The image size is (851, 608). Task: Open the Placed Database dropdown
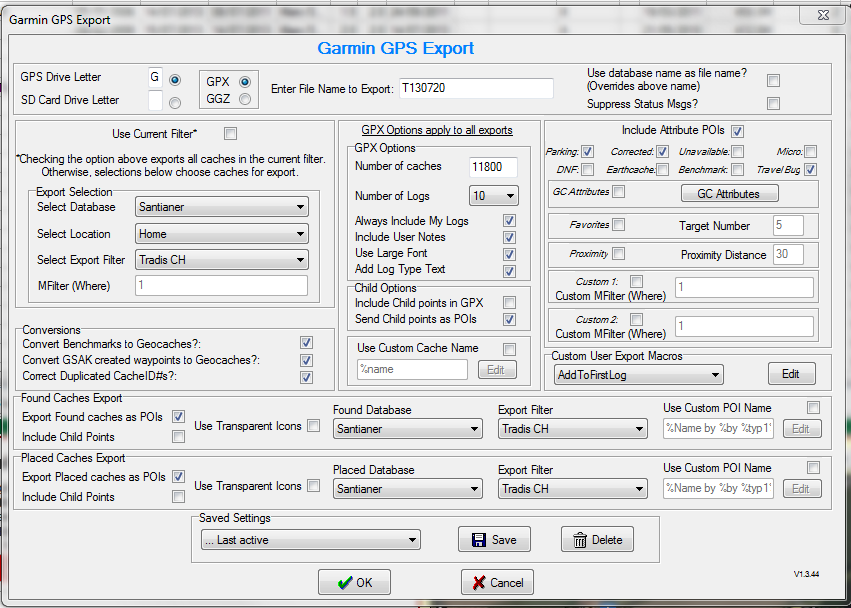pyautogui.click(x=408, y=489)
